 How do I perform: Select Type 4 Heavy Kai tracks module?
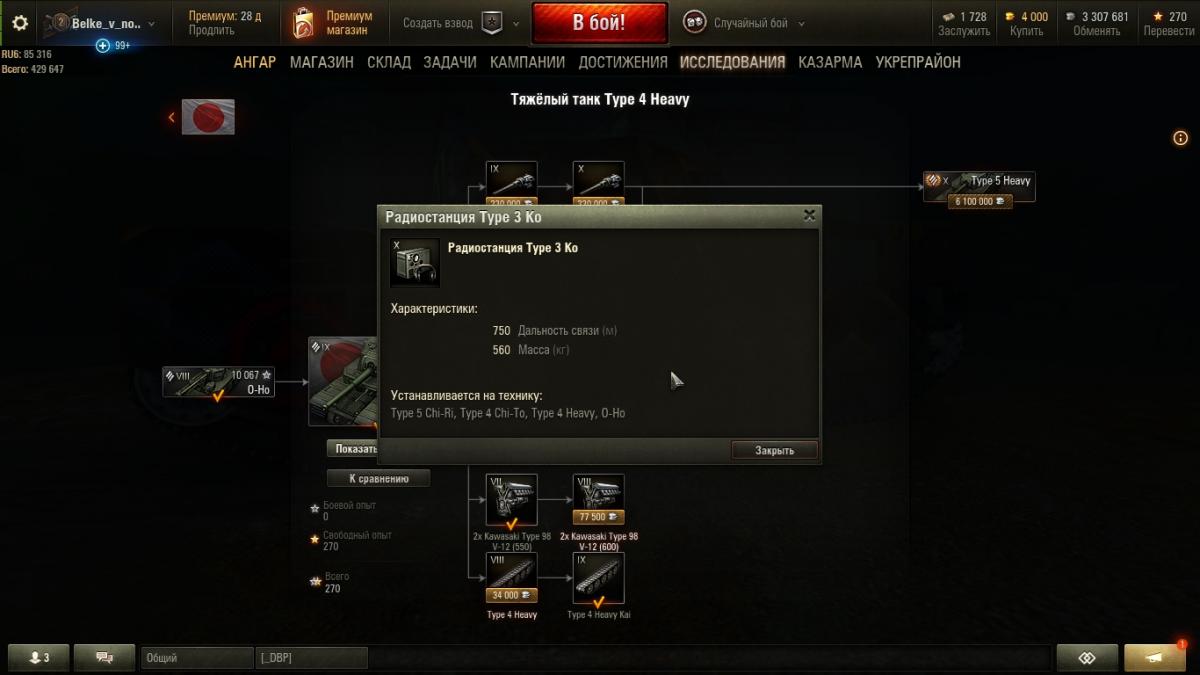599,578
